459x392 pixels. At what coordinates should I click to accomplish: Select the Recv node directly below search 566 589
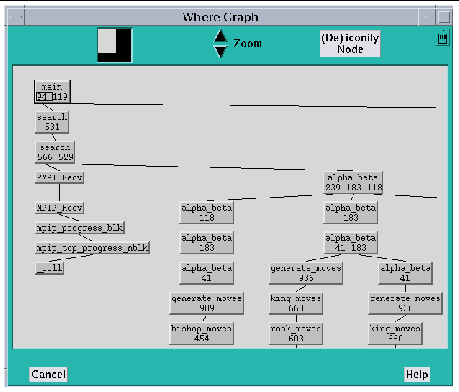point(59,177)
